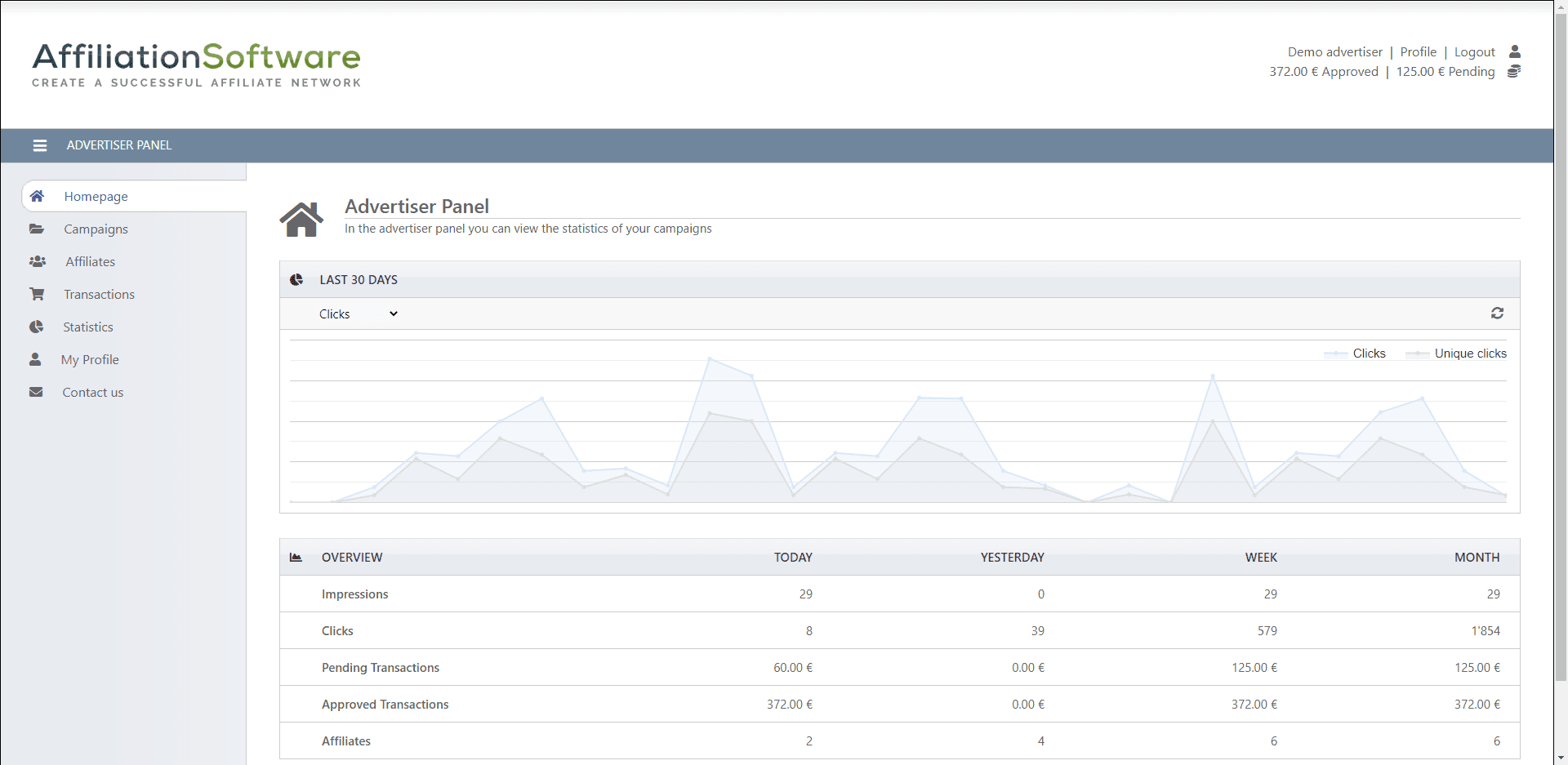Click the Demo advertiser link
This screenshot has width=1568, height=765.
tap(1334, 51)
